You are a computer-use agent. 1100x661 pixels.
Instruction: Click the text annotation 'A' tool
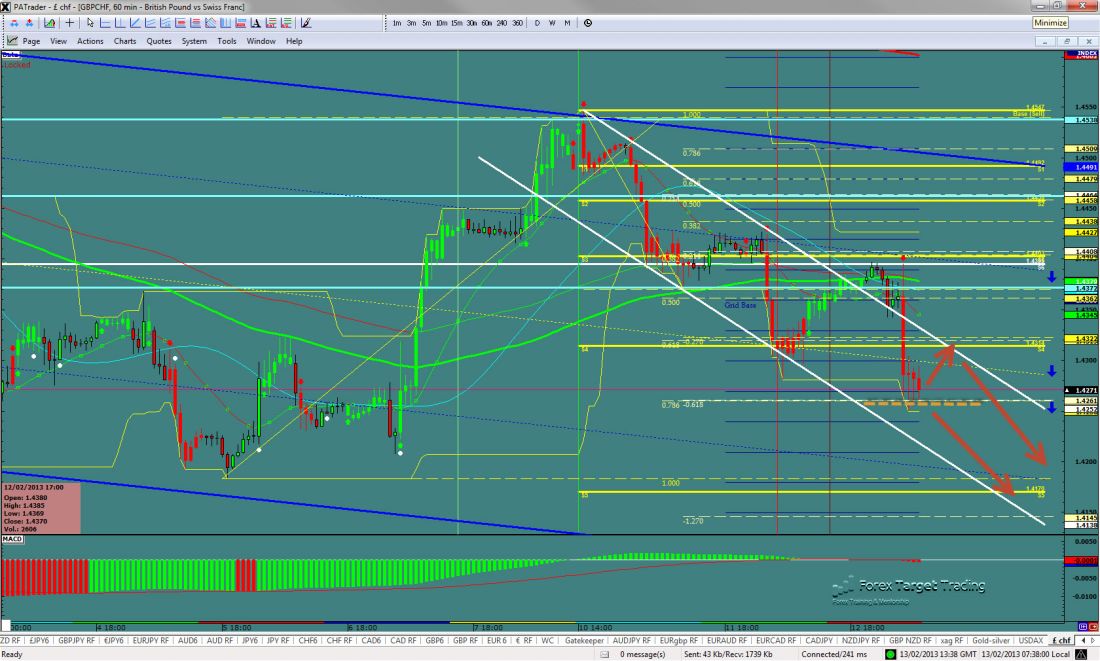point(256,23)
